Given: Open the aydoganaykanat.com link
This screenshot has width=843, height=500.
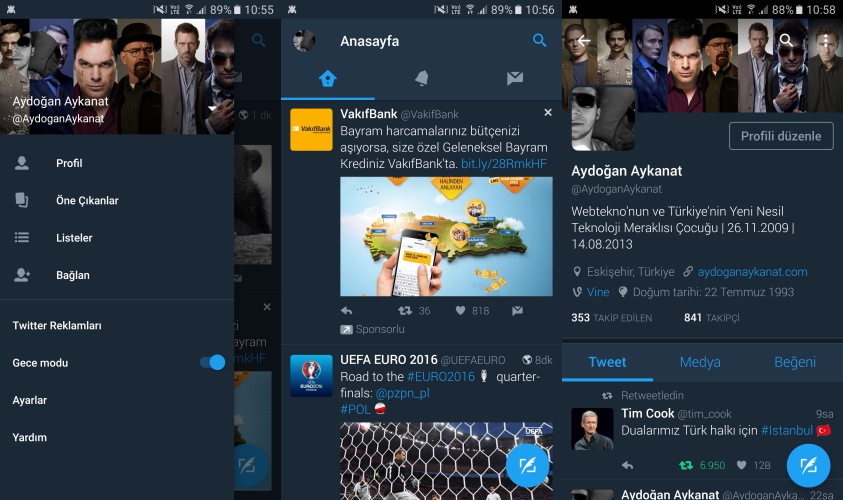Looking at the screenshot, I should tap(752, 272).
